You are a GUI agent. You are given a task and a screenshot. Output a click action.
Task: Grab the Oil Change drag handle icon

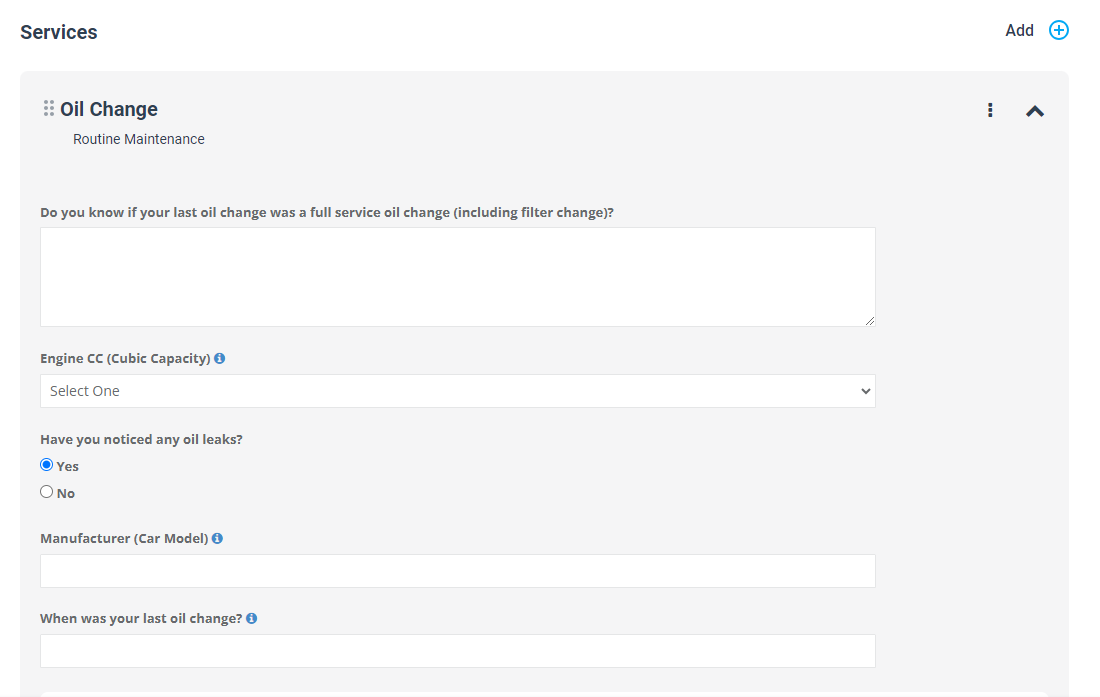pyautogui.click(x=48, y=108)
